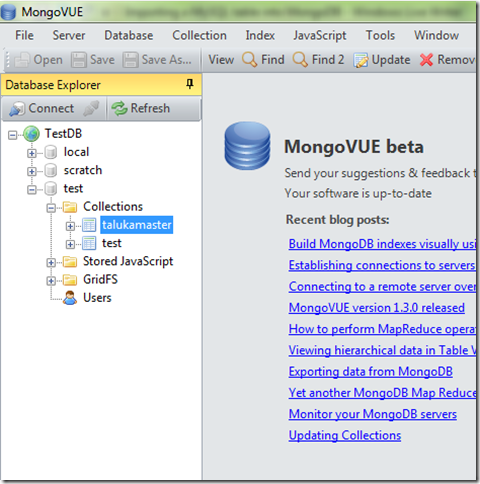Click the Database Explorer panel title

[53, 85]
